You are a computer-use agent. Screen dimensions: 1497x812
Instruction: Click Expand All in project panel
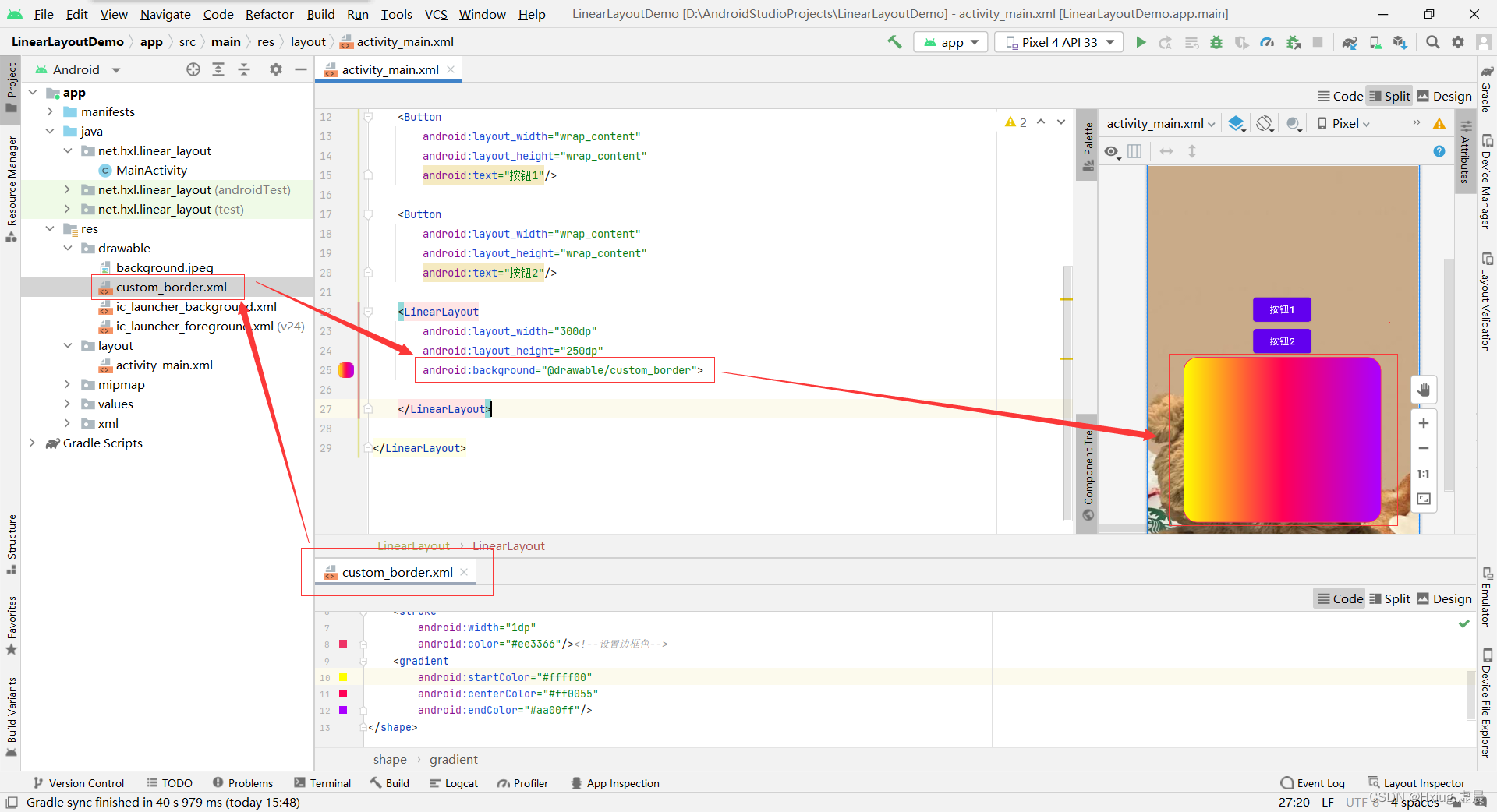click(x=218, y=69)
